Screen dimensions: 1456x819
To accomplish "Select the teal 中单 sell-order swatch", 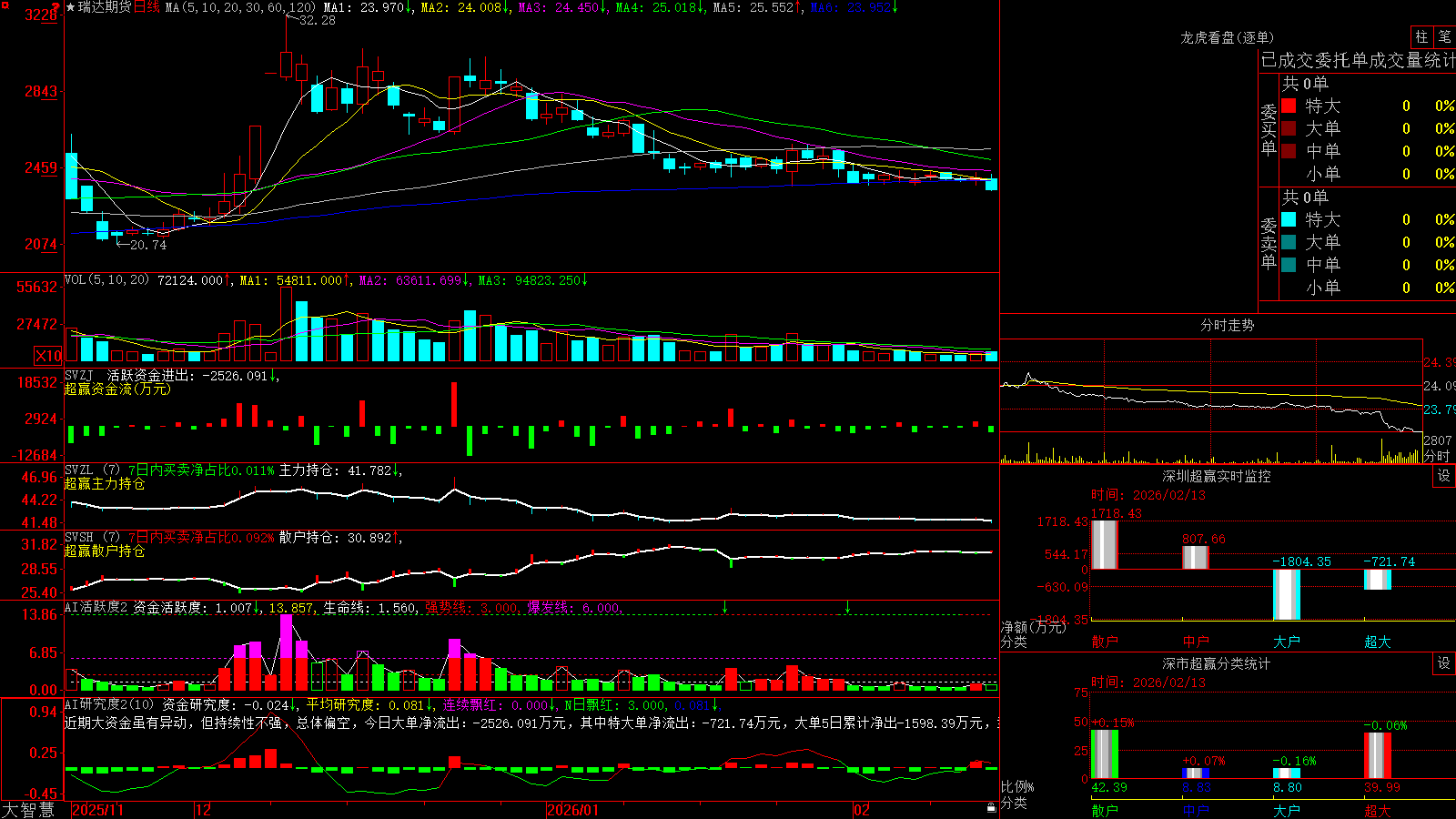I will pos(1289,265).
